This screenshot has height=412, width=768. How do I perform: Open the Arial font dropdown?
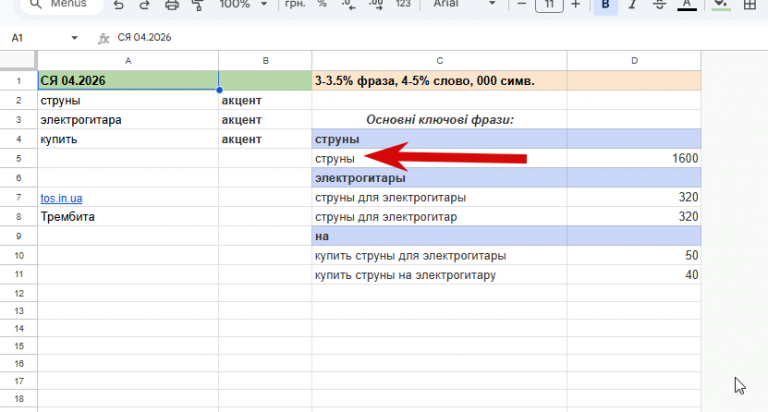click(x=464, y=4)
